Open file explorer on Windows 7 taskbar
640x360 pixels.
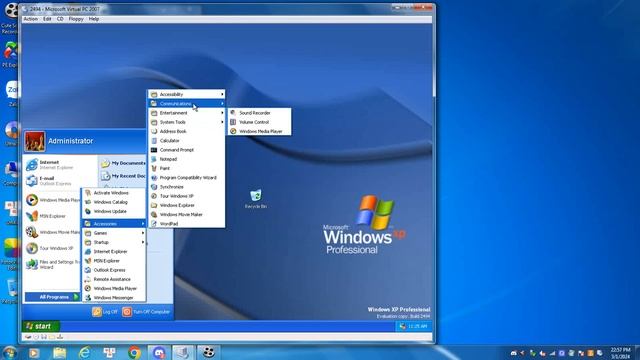[x=60, y=352]
